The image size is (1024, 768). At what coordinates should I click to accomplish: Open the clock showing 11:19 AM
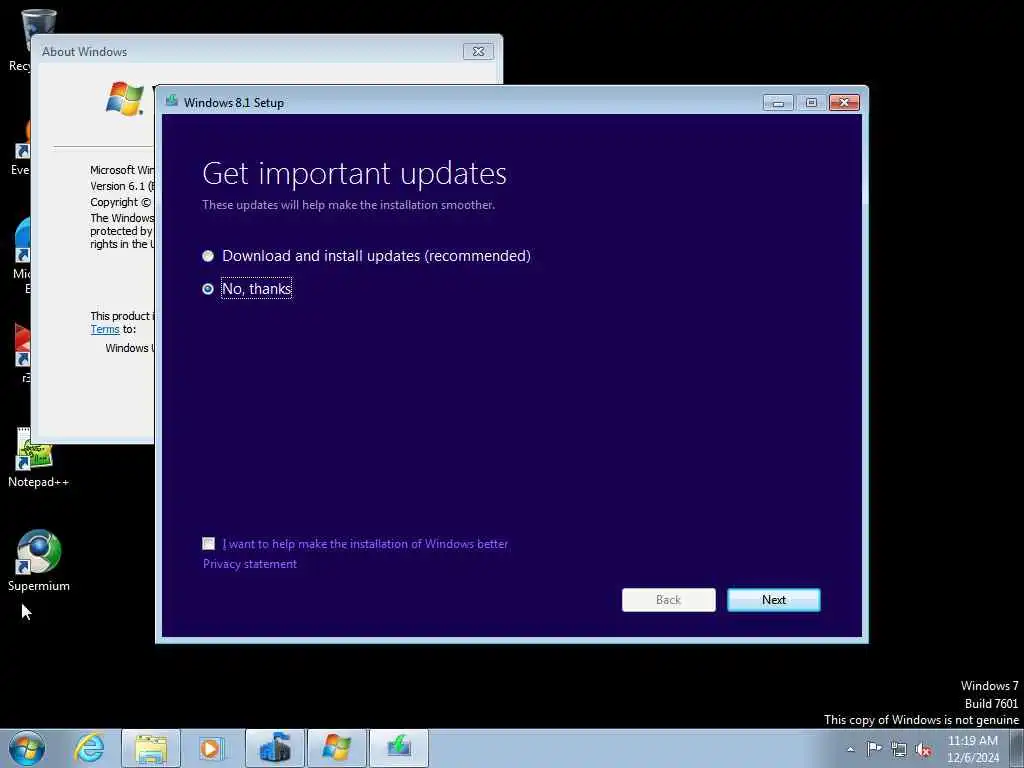click(x=973, y=749)
